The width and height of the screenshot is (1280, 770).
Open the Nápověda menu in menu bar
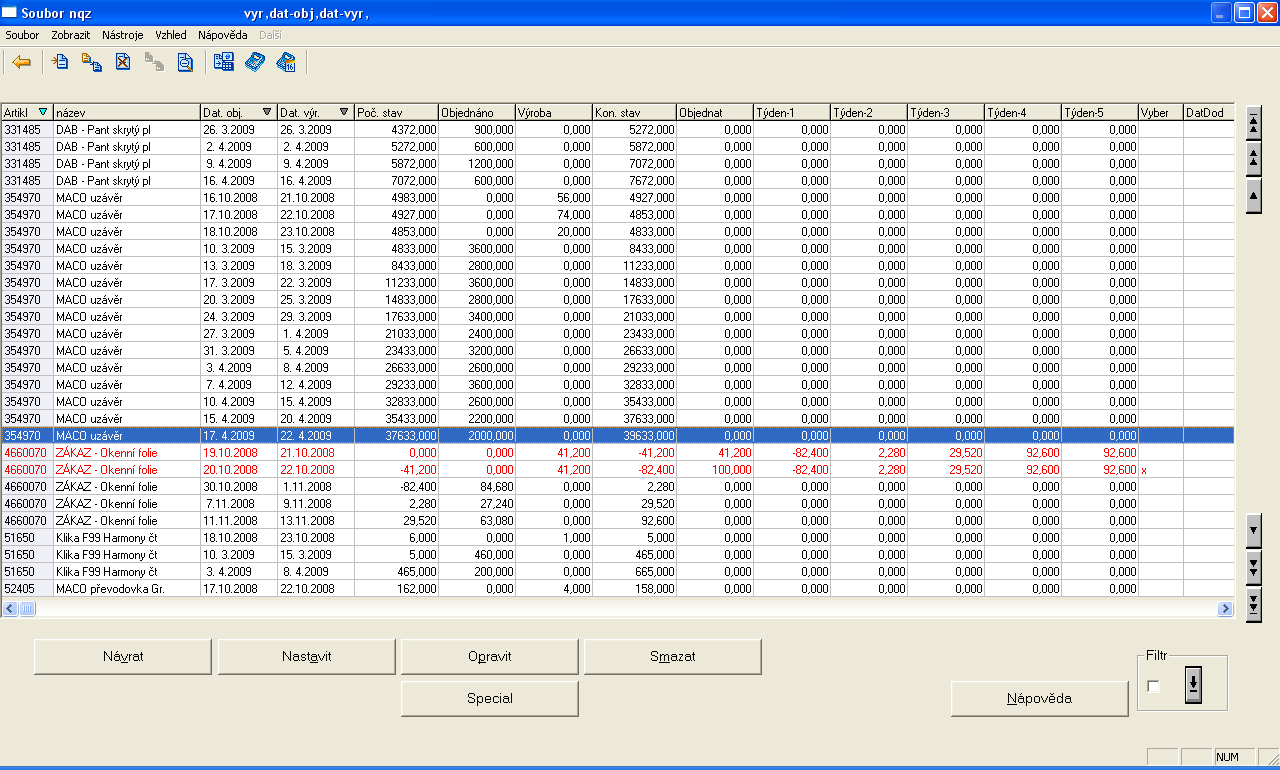[x=222, y=35]
